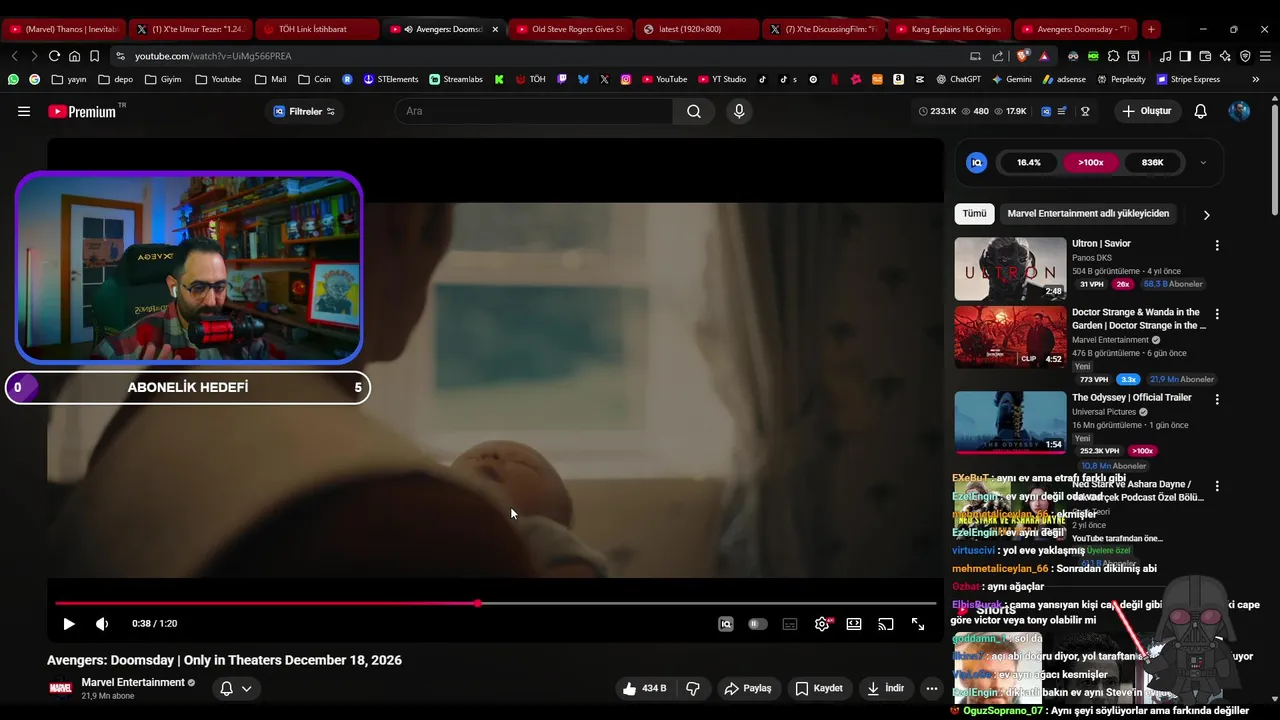
Task: Open a new browser tab
Action: click(1151, 29)
